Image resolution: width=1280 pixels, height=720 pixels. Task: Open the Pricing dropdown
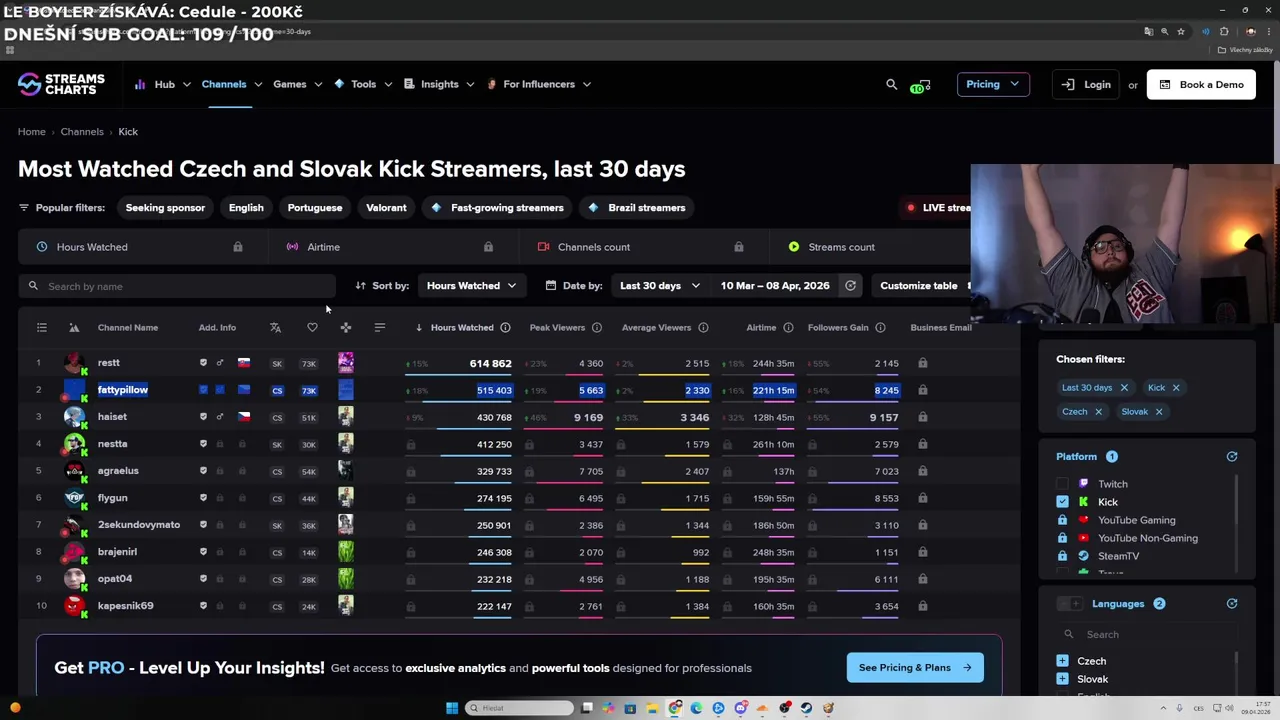point(993,85)
